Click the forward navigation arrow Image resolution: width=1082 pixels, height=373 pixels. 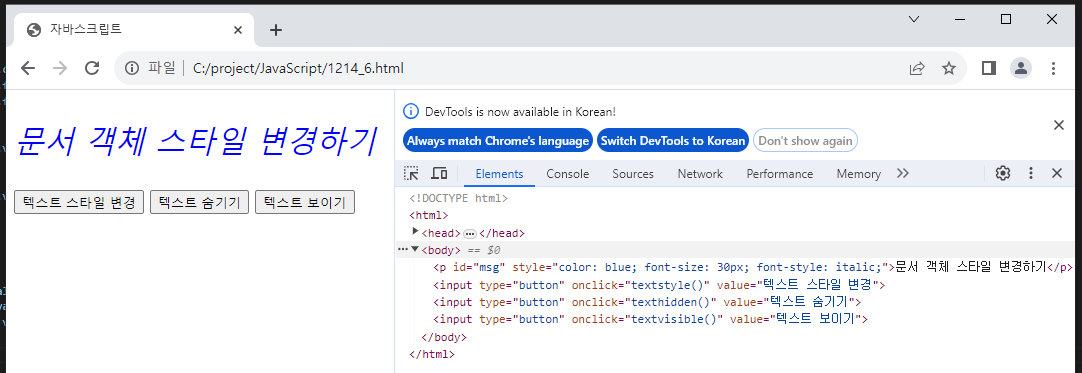59,68
